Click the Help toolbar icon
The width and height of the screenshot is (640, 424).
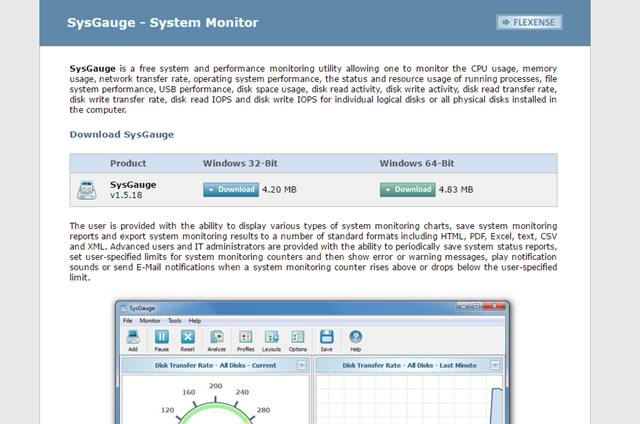click(356, 341)
